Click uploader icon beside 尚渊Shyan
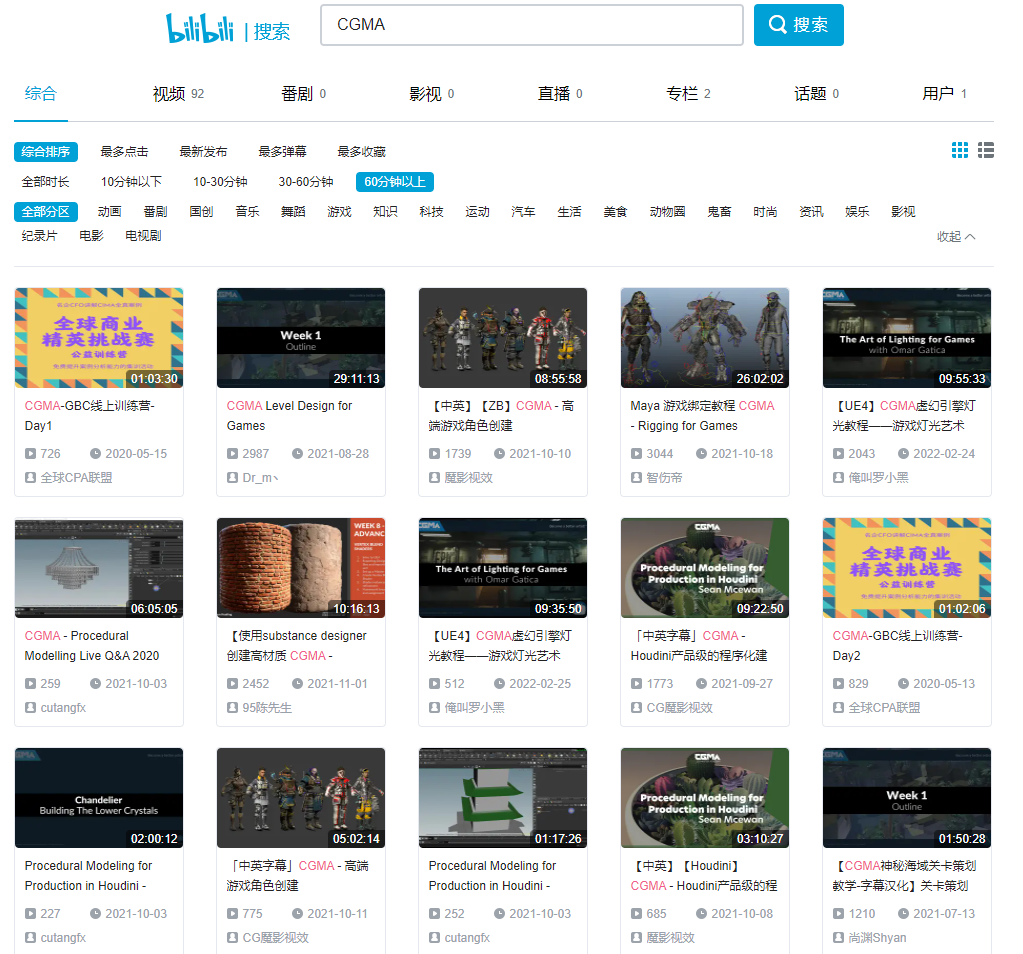The width and height of the screenshot is (1023, 954). pyautogui.click(x=838, y=938)
